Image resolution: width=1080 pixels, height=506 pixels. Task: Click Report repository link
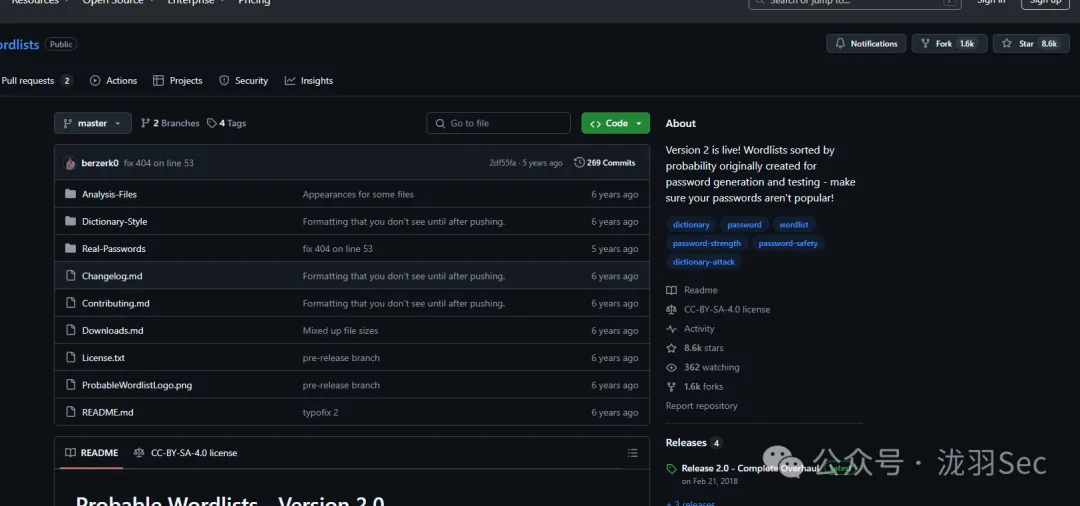(701, 406)
